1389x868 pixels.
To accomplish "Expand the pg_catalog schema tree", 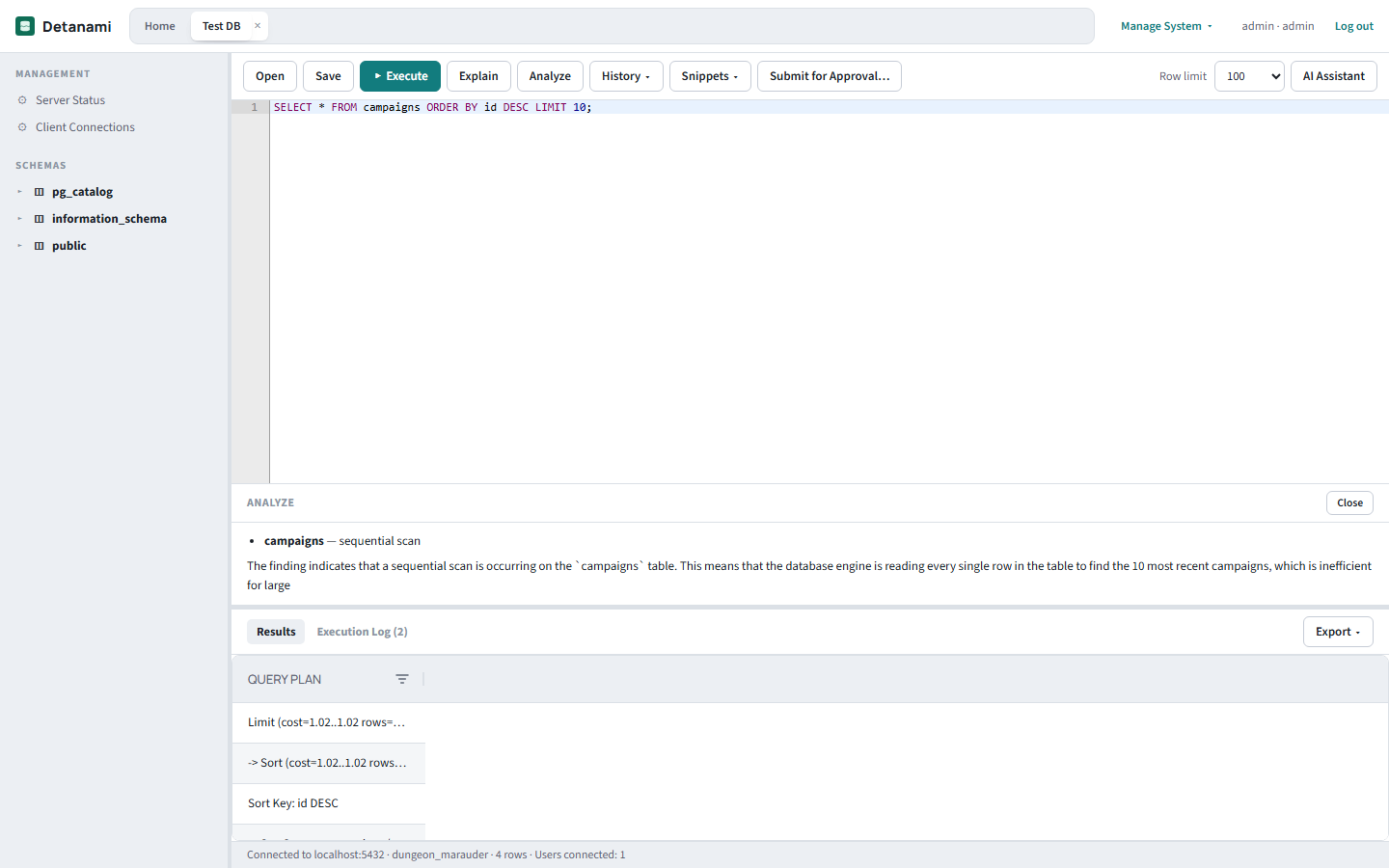I will [x=19, y=192].
